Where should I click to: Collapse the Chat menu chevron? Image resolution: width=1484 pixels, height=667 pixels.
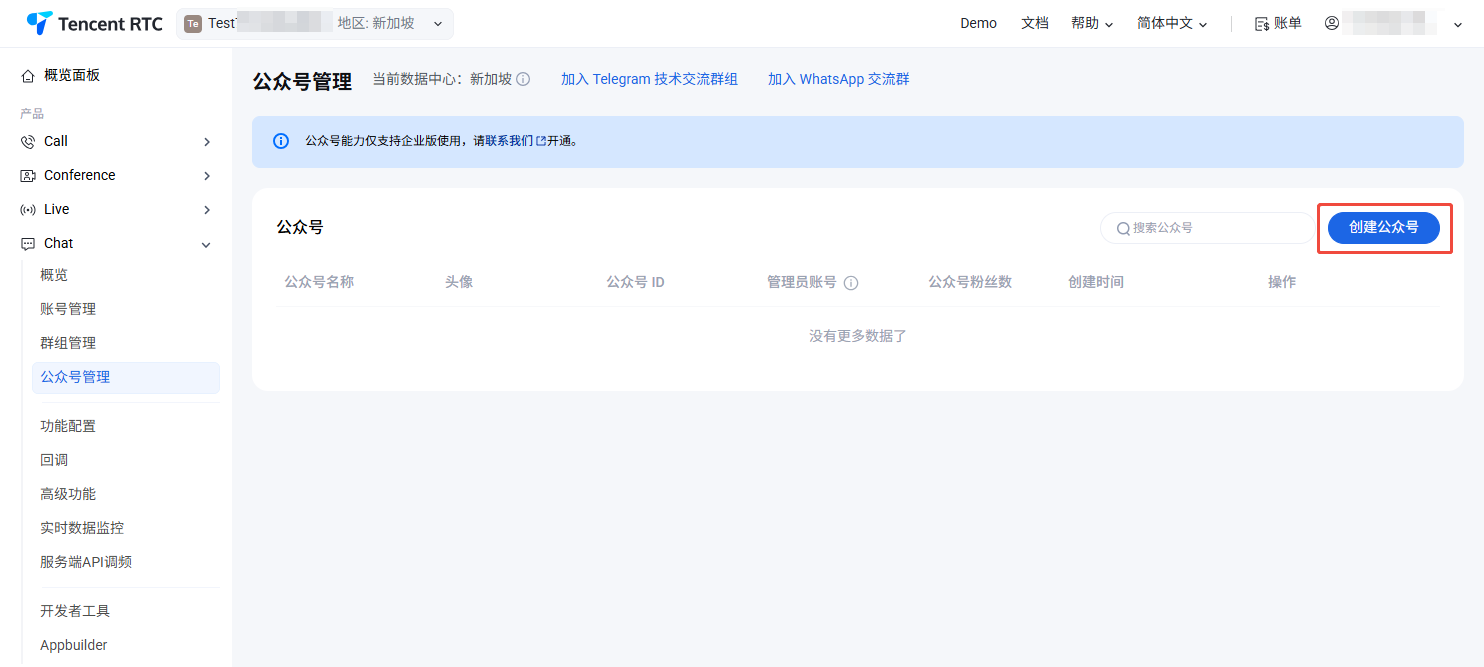207,244
